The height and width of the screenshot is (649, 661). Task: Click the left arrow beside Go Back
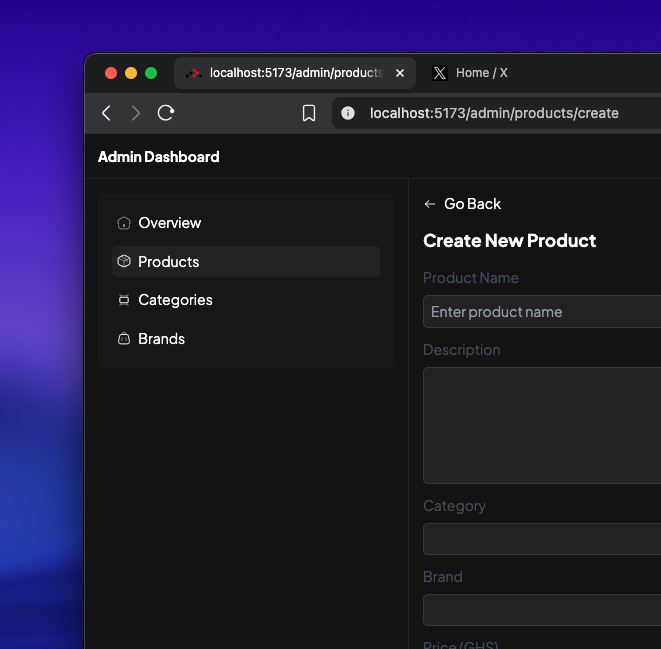[430, 204]
